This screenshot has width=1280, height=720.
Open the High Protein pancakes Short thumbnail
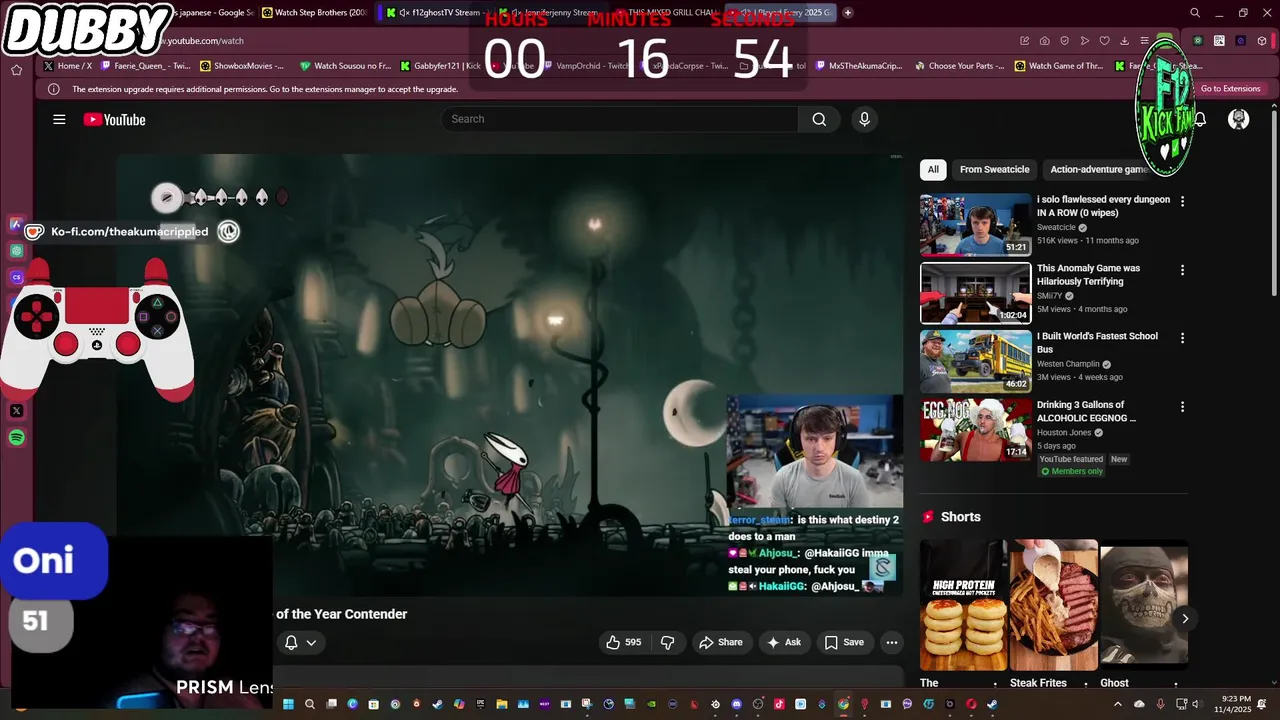(963, 605)
